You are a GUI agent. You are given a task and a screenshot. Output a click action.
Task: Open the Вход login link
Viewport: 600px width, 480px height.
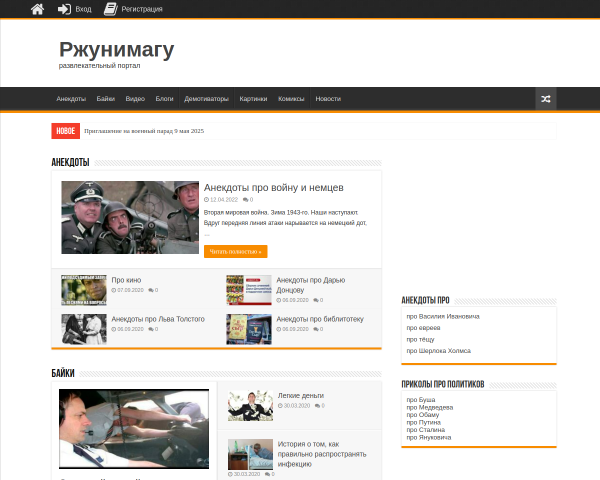83,9
